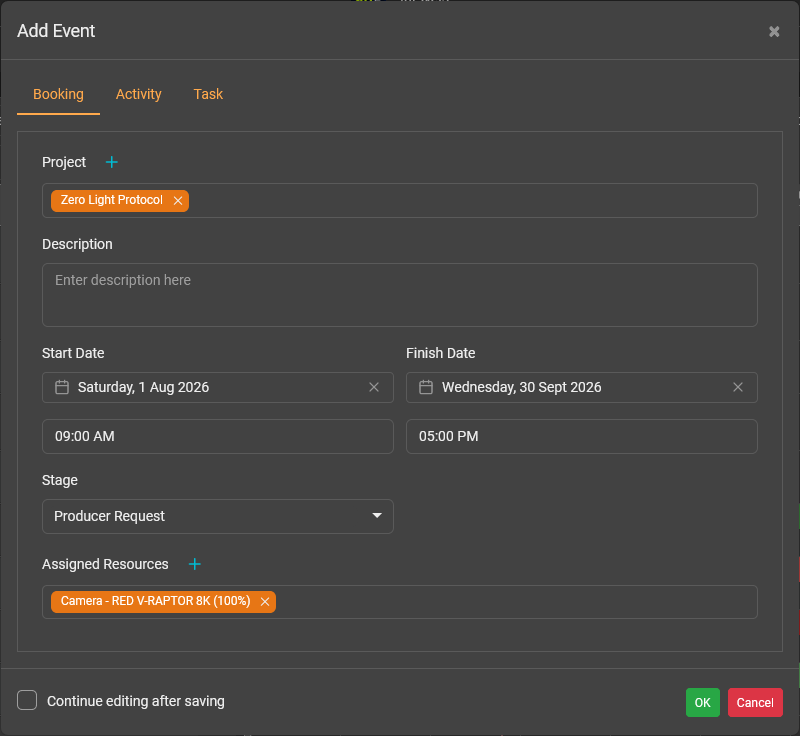
Task: Edit the 05:00 PM finish time field
Action: (x=581, y=437)
